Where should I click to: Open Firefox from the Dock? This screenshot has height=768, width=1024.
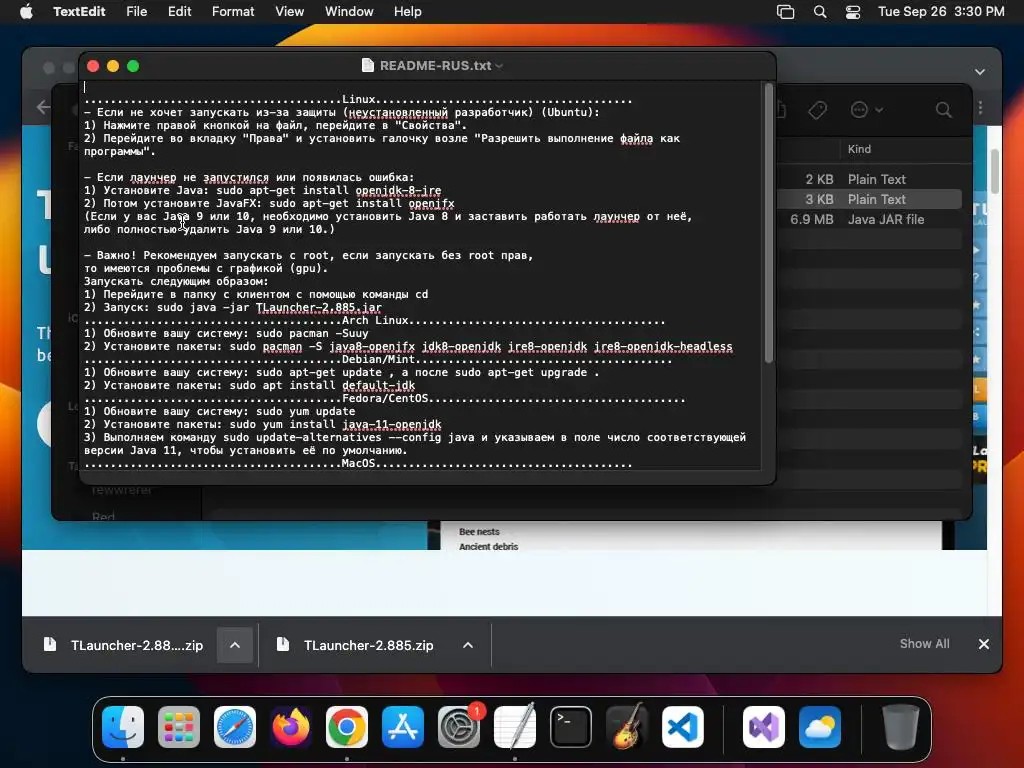point(291,727)
